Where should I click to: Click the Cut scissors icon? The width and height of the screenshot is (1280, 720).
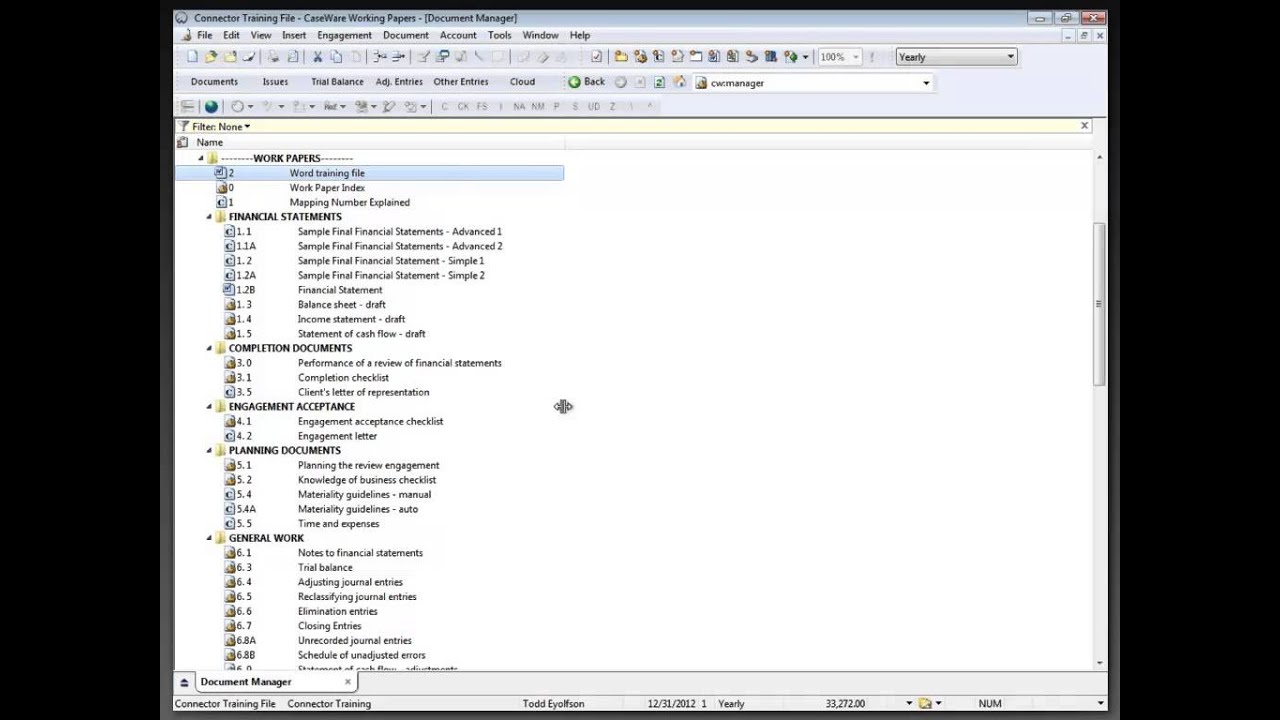point(318,57)
